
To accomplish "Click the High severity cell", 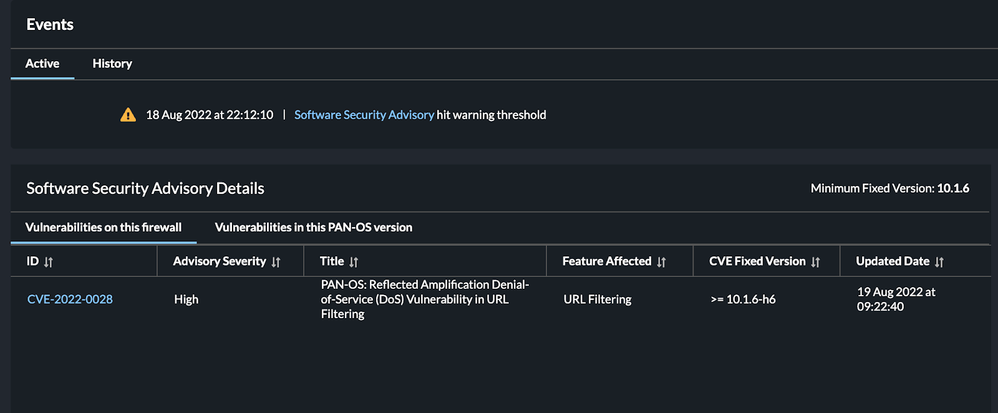I will click(x=186, y=299).
